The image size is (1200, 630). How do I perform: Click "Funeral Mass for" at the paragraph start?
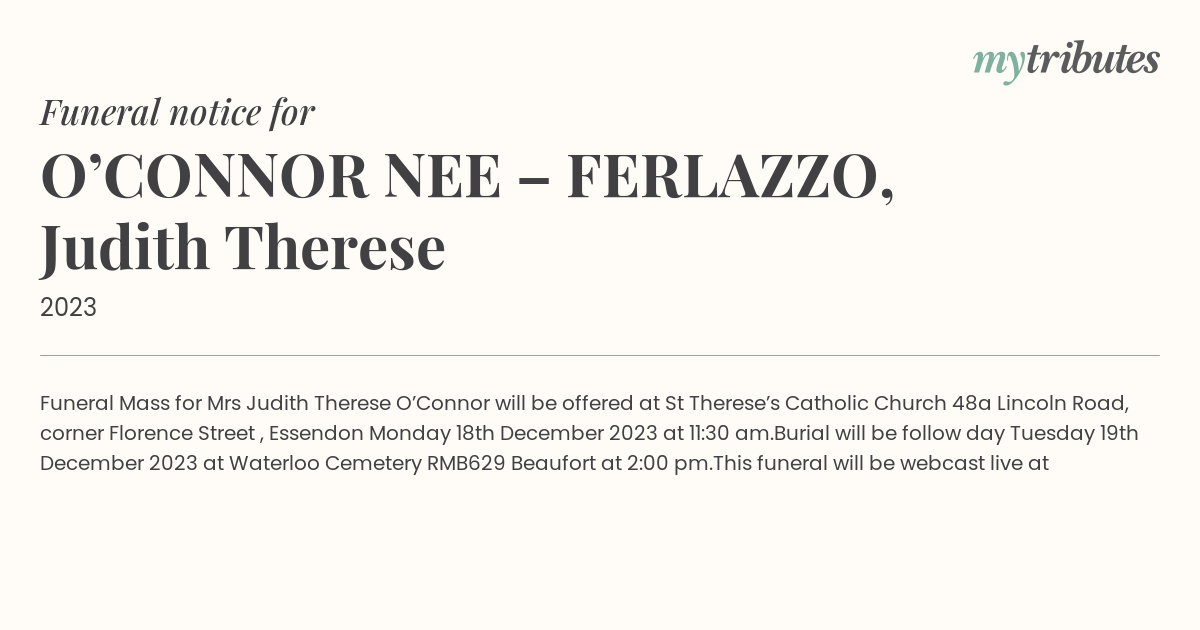110,404
